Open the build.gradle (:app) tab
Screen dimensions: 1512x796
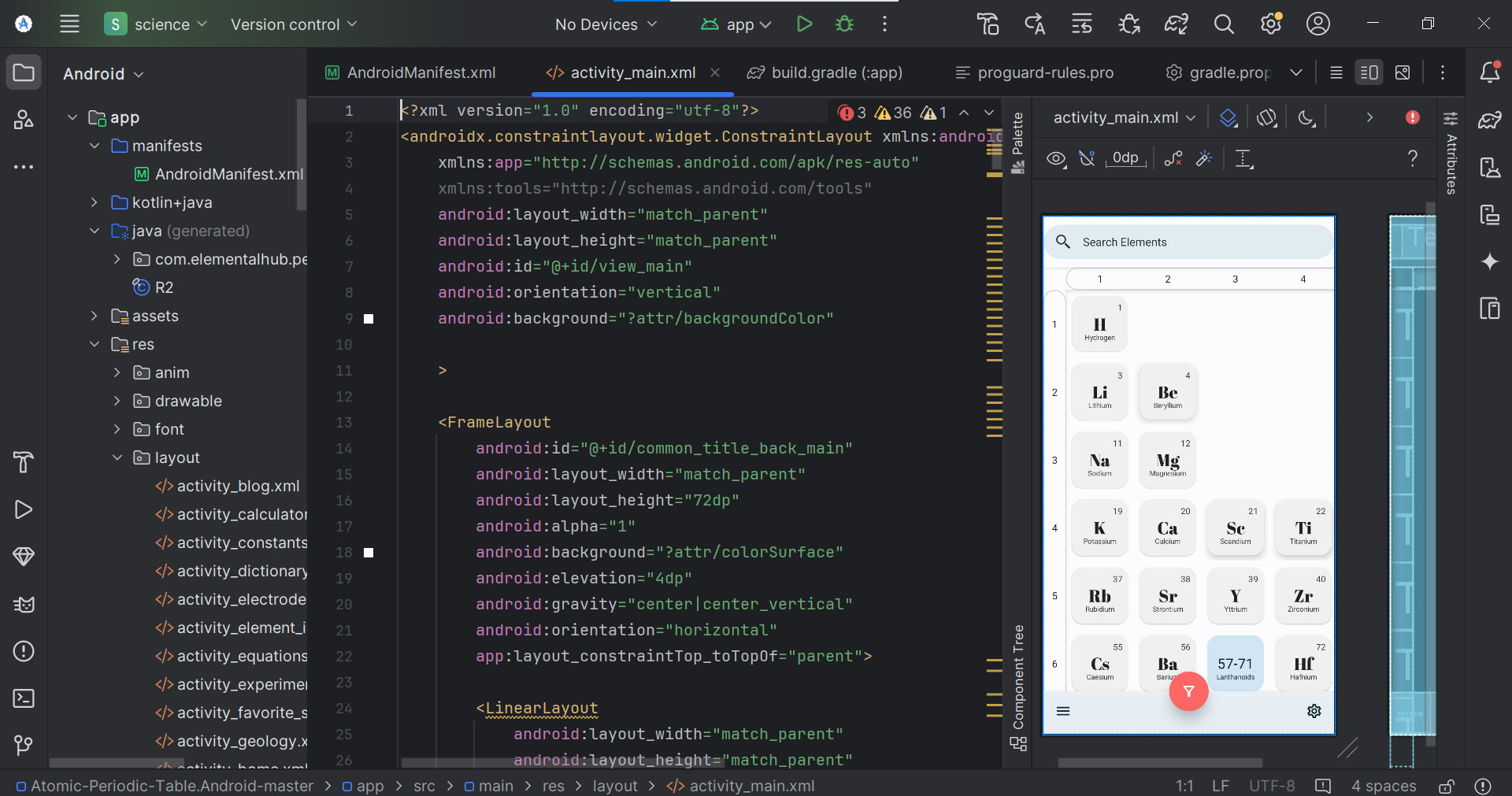pyautogui.click(x=836, y=72)
